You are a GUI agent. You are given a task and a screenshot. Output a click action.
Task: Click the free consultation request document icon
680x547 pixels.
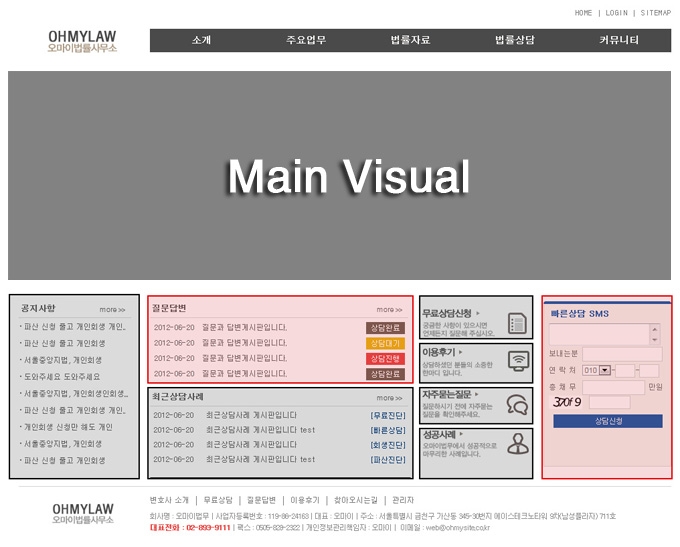pos(517,323)
